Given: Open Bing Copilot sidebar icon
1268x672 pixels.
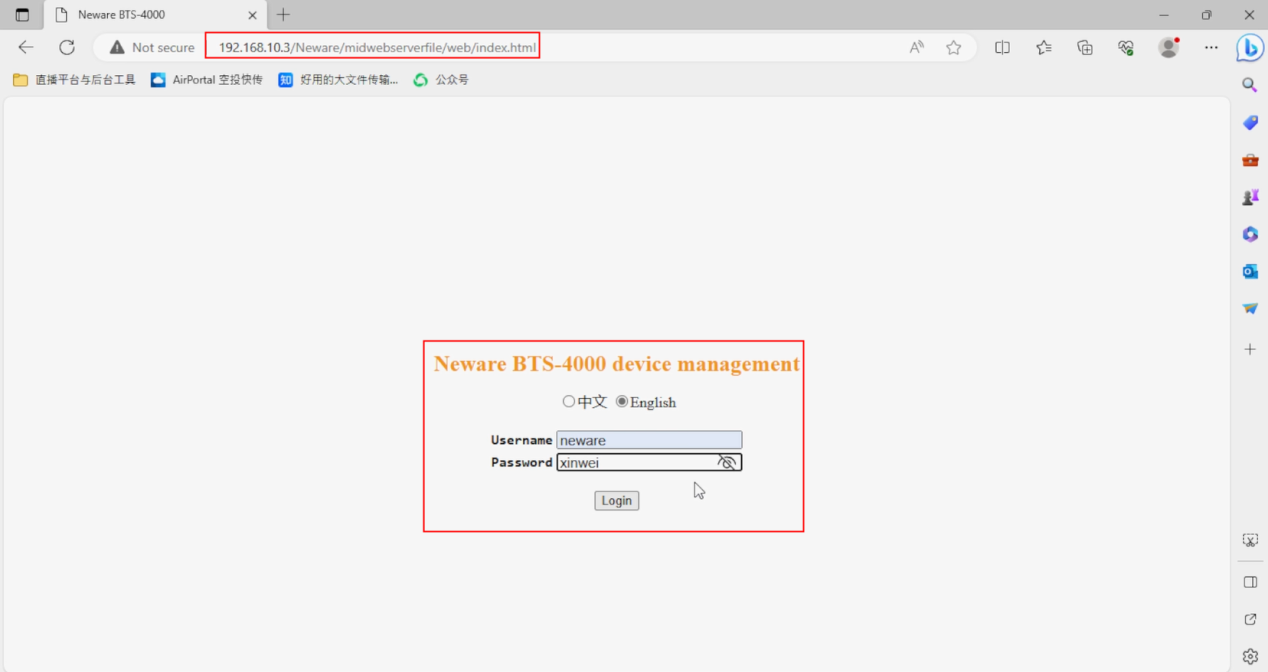Looking at the screenshot, I should pos(1249,47).
